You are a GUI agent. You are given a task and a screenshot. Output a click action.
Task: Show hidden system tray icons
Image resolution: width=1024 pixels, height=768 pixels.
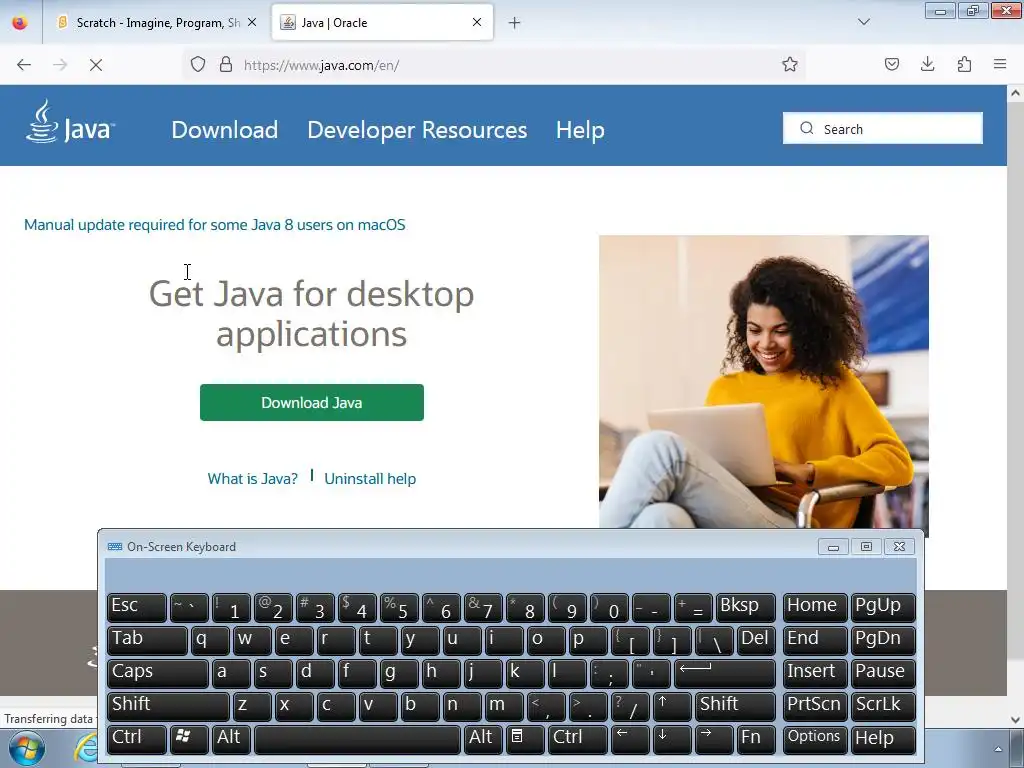coord(998,749)
